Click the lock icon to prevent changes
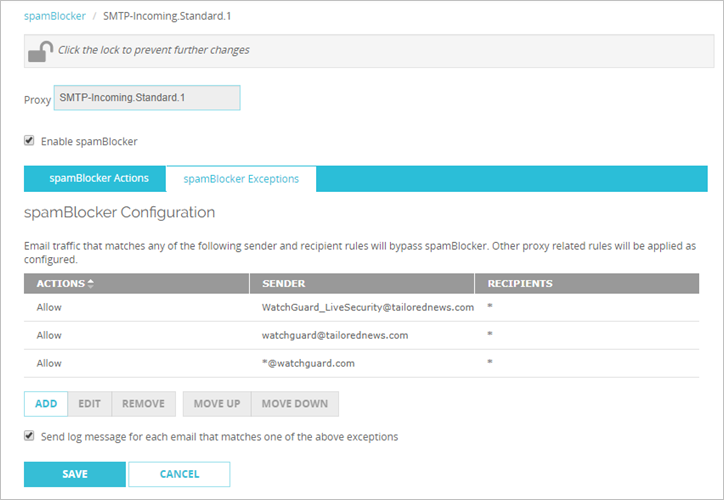This screenshot has width=724, height=500. [x=39, y=51]
